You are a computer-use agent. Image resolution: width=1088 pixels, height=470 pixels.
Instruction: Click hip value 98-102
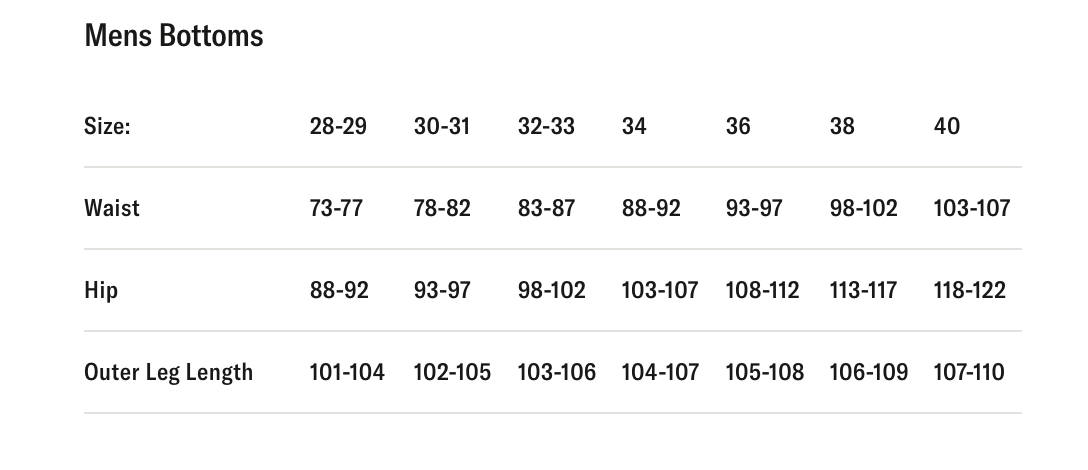(551, 291)
